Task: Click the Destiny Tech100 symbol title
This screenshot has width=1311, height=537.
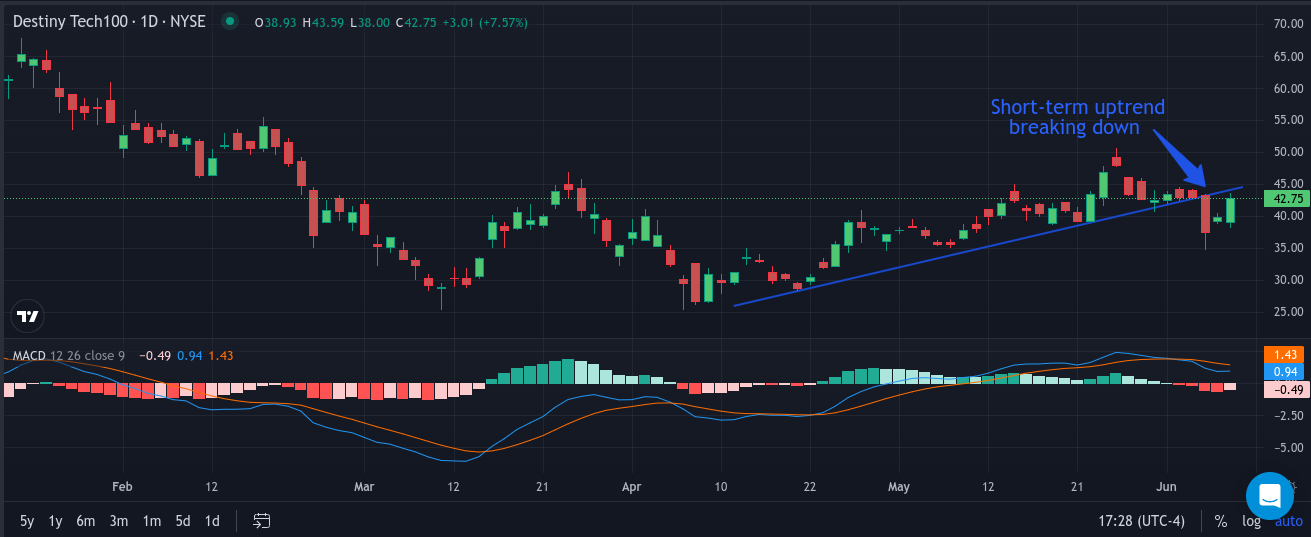Action: pos(109,21)
